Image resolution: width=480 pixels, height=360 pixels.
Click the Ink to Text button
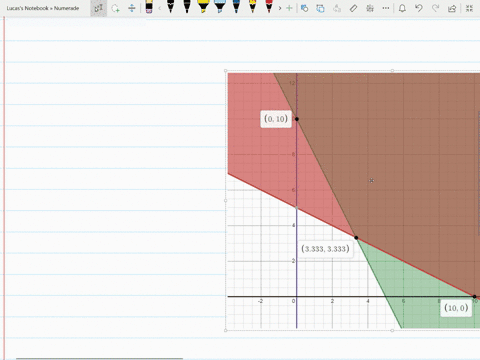(x=337, y=8)
